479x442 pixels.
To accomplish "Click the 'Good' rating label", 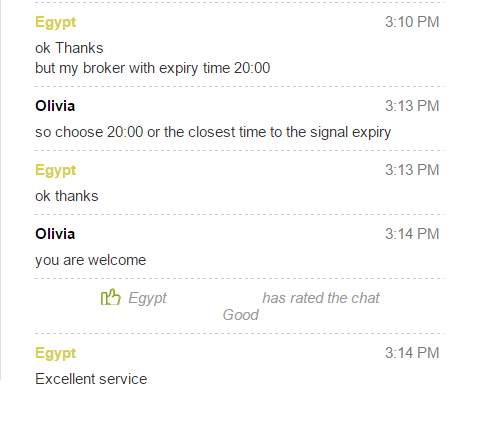I will tap(241, 315).
